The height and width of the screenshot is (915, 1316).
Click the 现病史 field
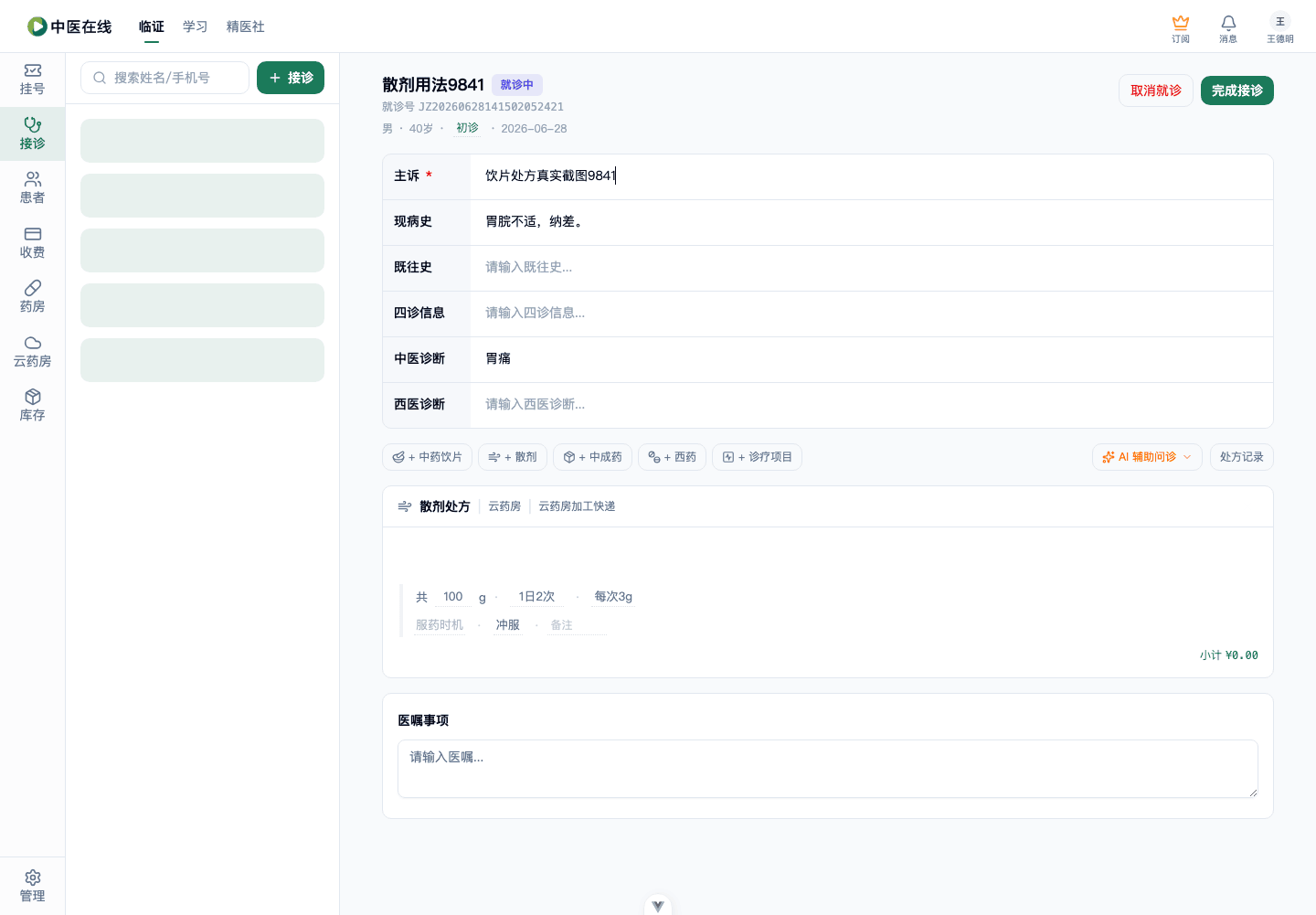pos(872,222)
